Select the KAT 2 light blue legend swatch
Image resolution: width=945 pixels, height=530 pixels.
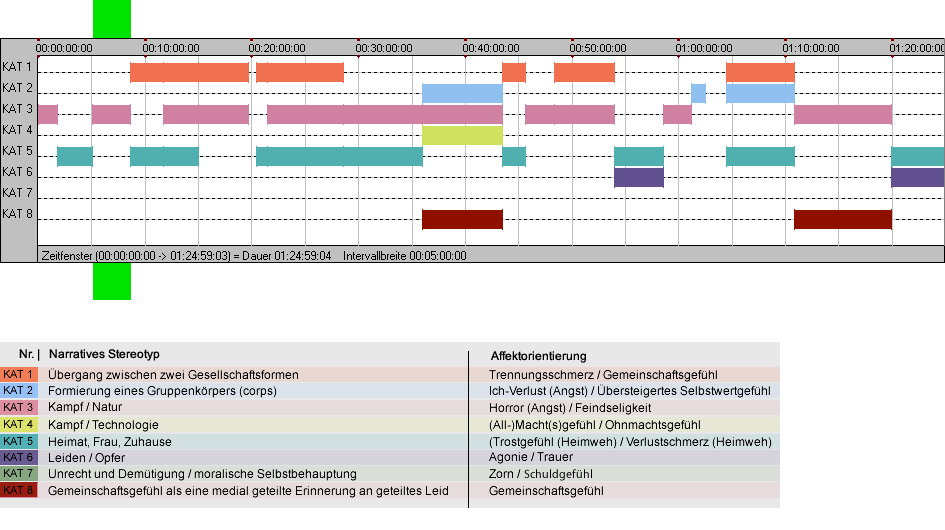pyautogui.click(x=19, y=390)
